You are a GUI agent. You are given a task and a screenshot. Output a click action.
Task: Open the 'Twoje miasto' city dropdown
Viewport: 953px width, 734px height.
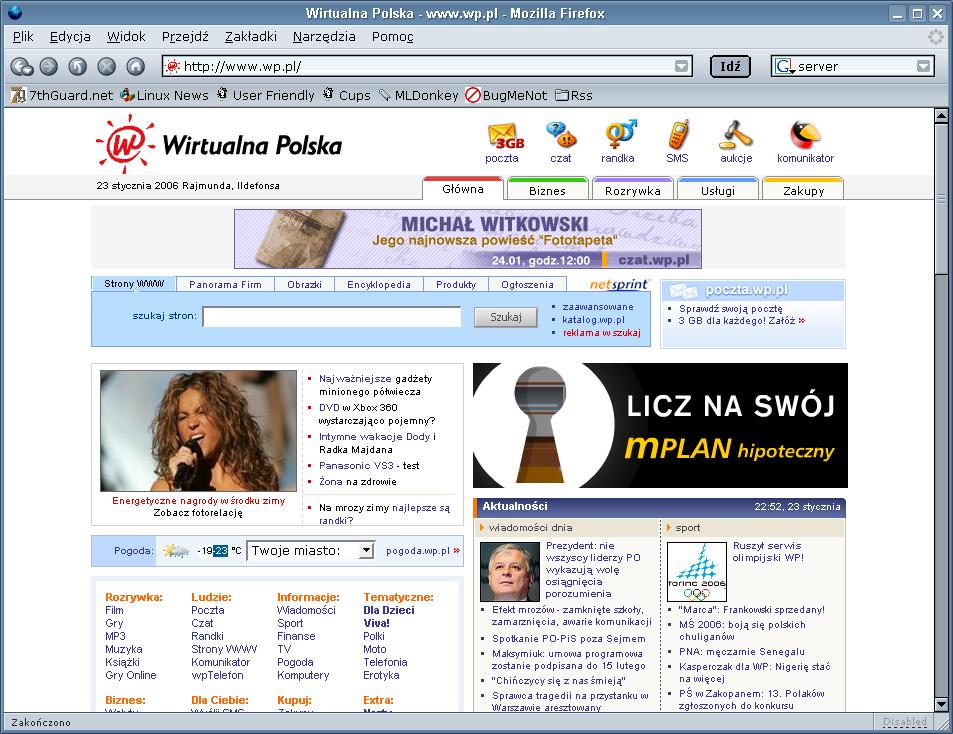366,551
